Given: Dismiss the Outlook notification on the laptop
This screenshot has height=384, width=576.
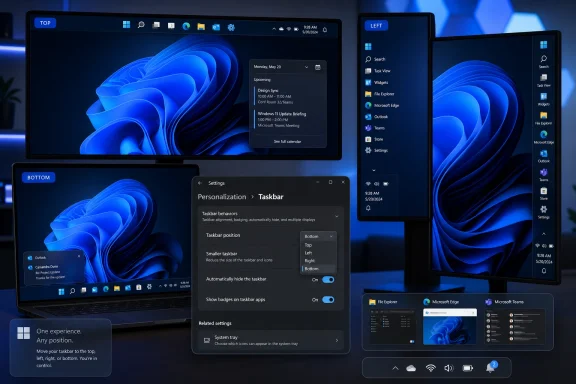Looking at the screenshot, I should (x=79, y=256).
